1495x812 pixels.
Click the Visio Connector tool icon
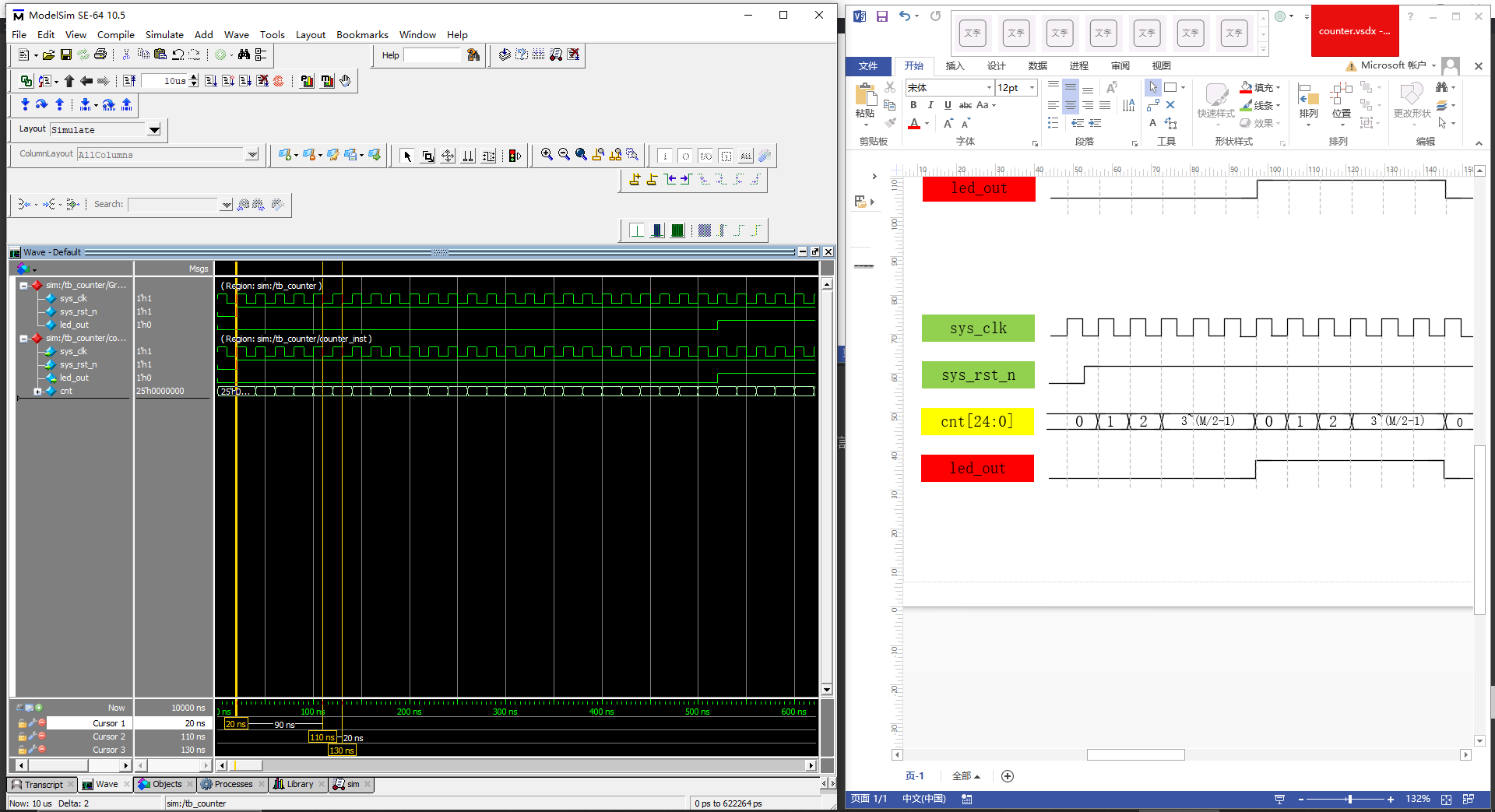pos(1153,105)
